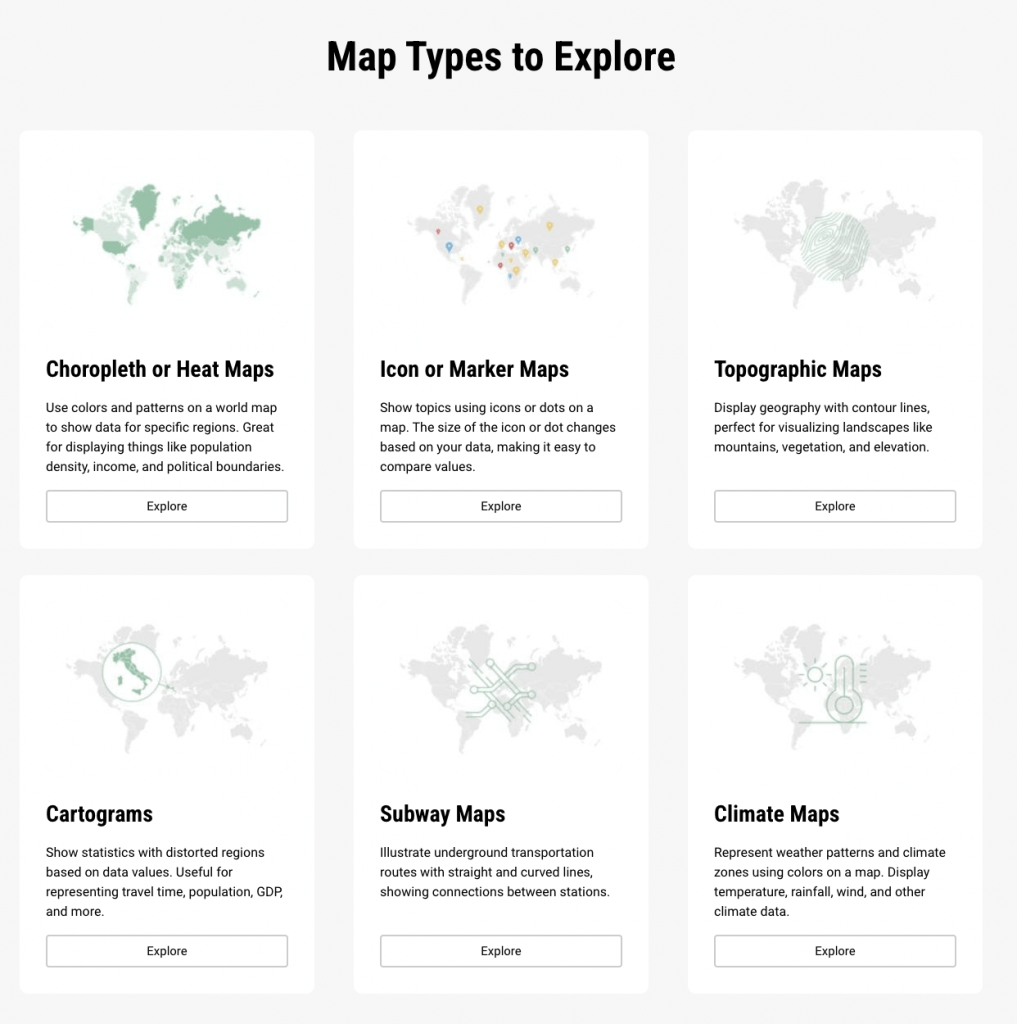
Task: Select the Explore button for Cartograms
Action: (x=167, y=951)
